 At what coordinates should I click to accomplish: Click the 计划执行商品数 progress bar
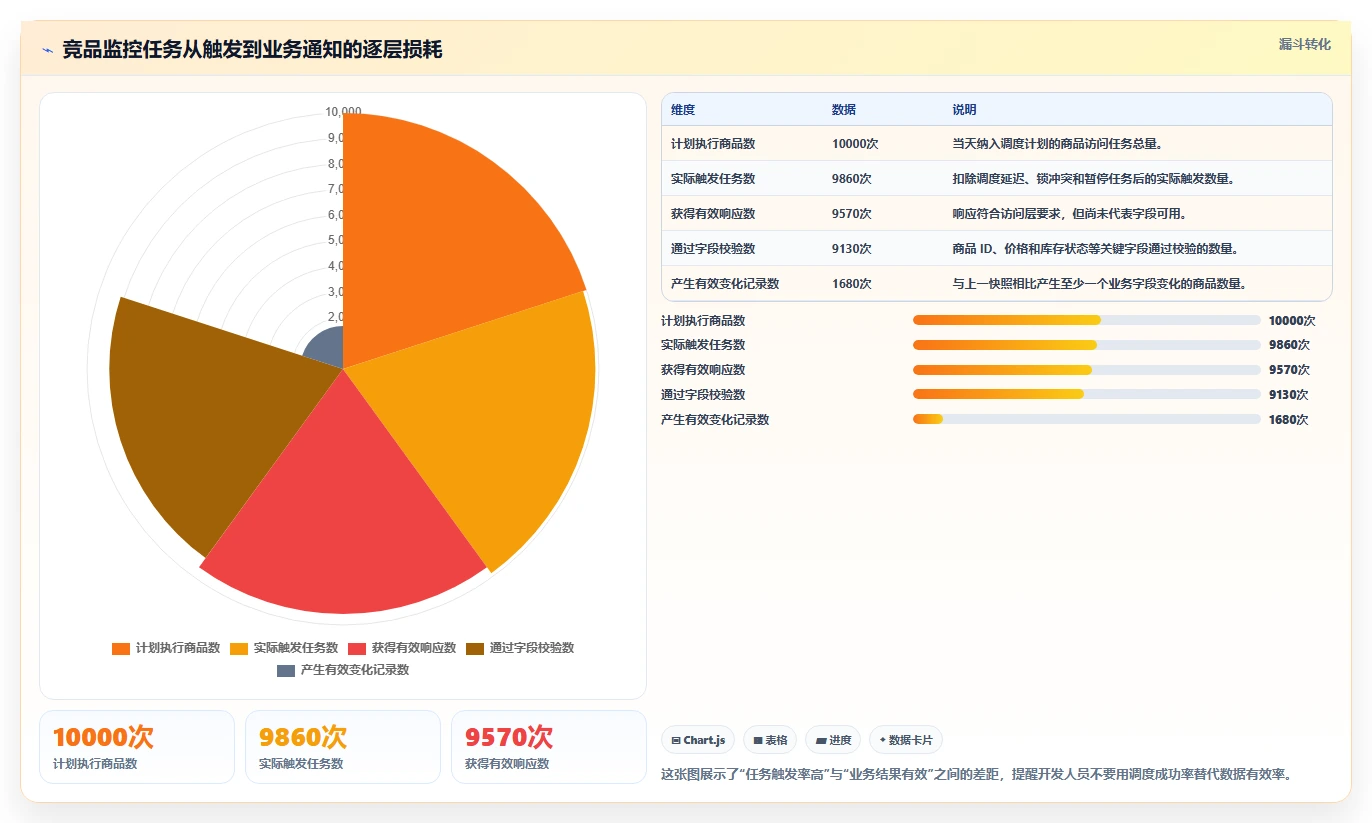[1086, 320]
